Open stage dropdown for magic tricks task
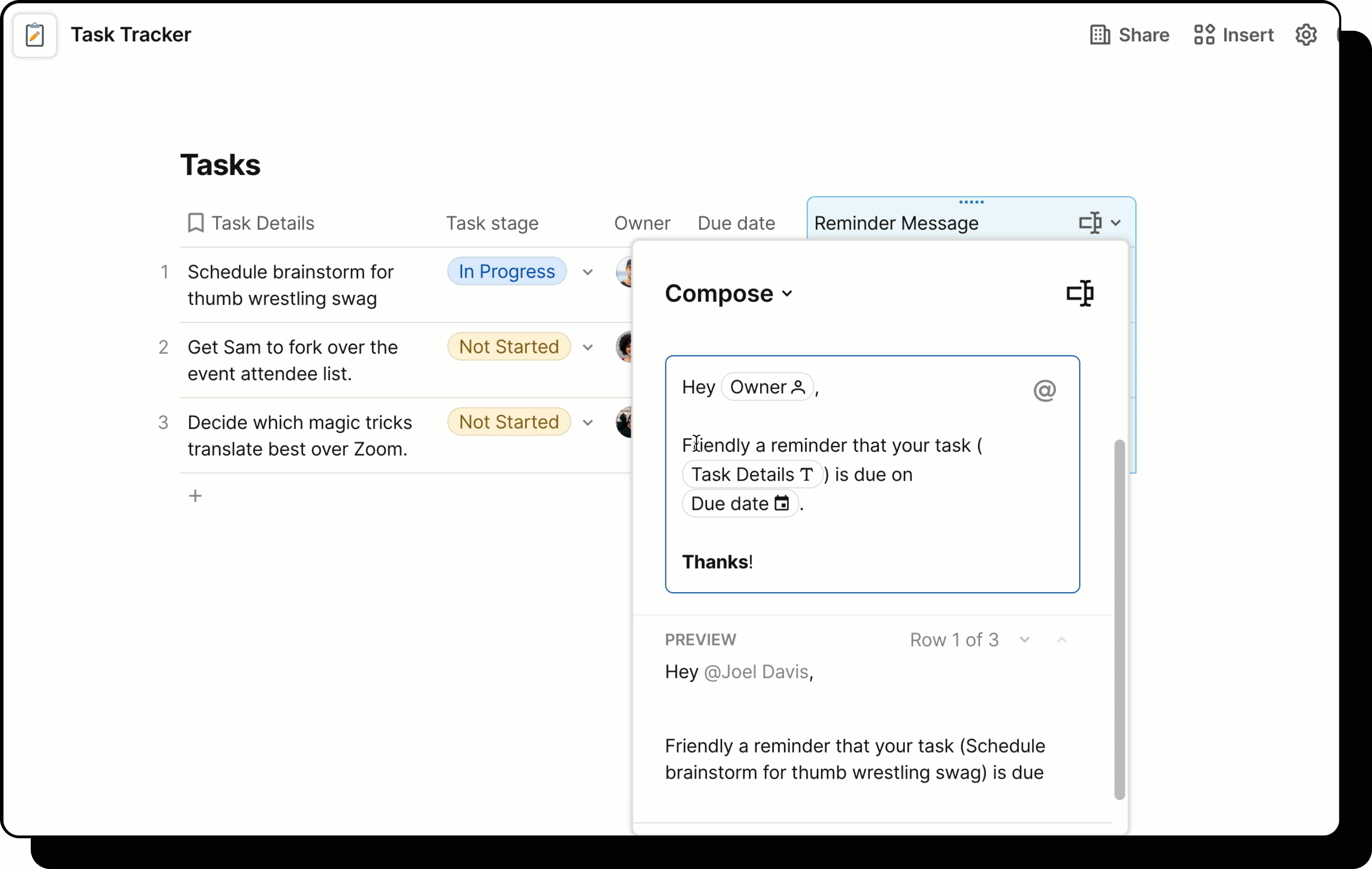Image resolution: width=1372 pixels, height=869 pixels. click(x=587, y=422)
